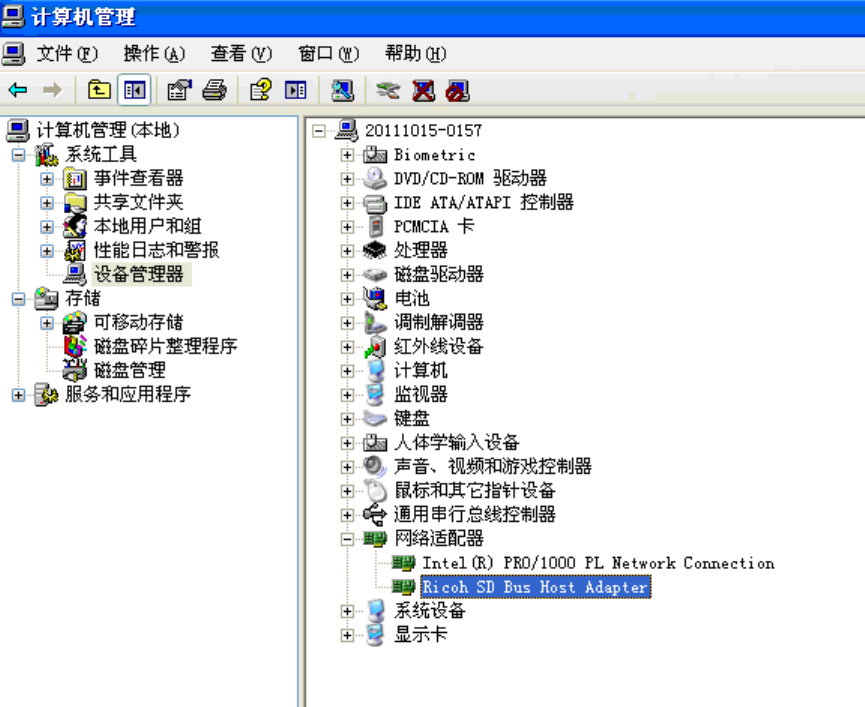Image resolution: width=865 pixels, height=707 pixels.
Task: Click the Print toolbar icon
Action: click(214, 90)
